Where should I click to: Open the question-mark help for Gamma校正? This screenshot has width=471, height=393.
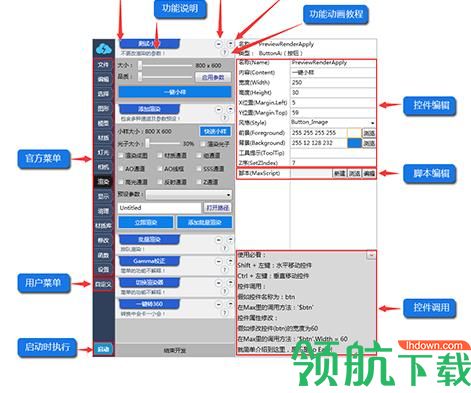(225, 270)
